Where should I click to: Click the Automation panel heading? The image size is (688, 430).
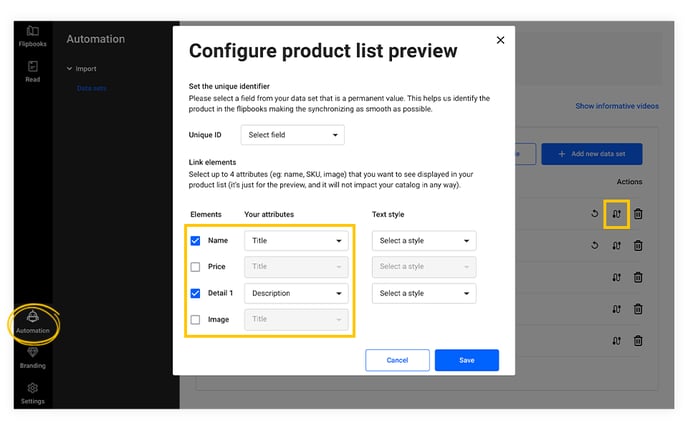coord(96,39)
